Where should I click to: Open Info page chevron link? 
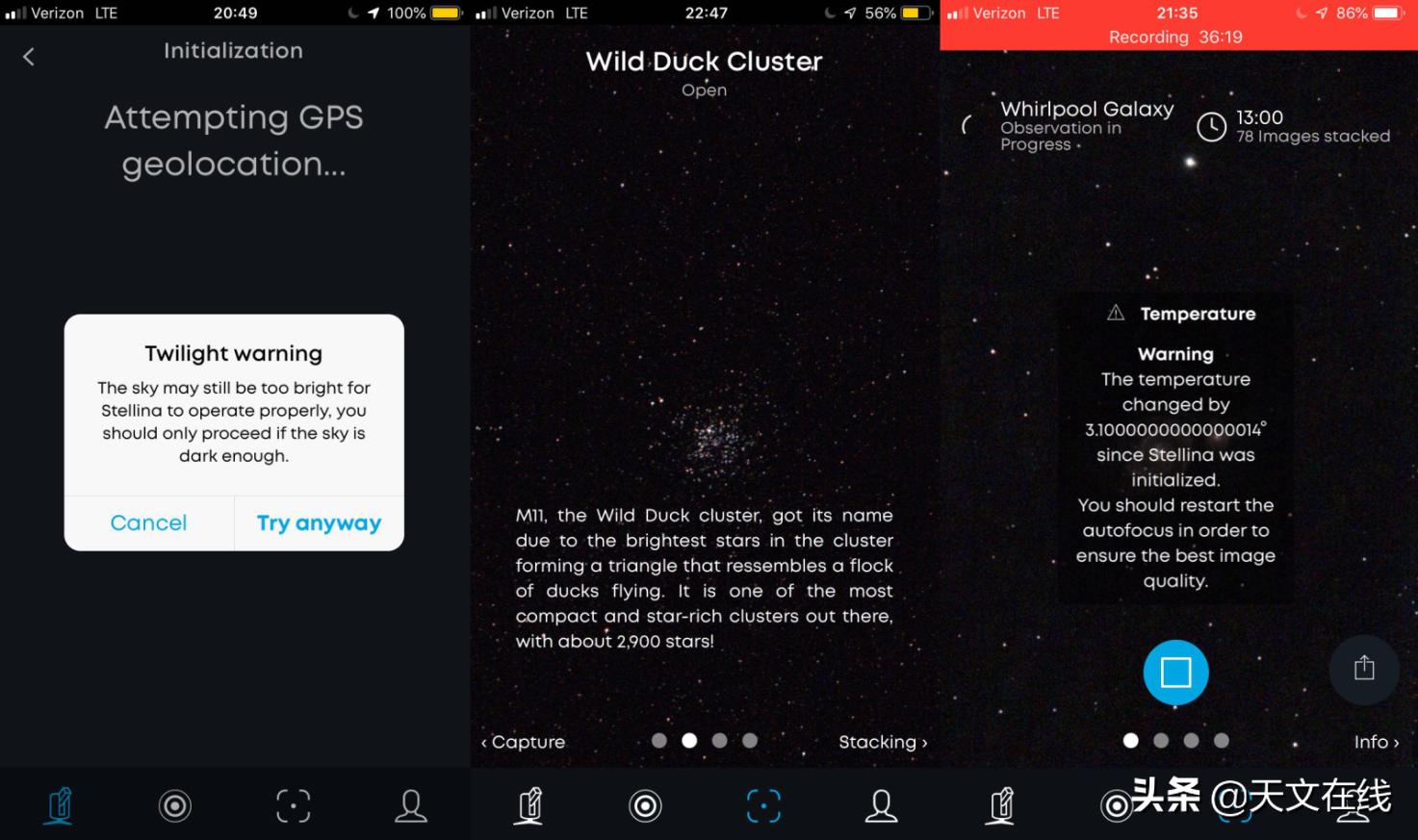point(1377,742)
